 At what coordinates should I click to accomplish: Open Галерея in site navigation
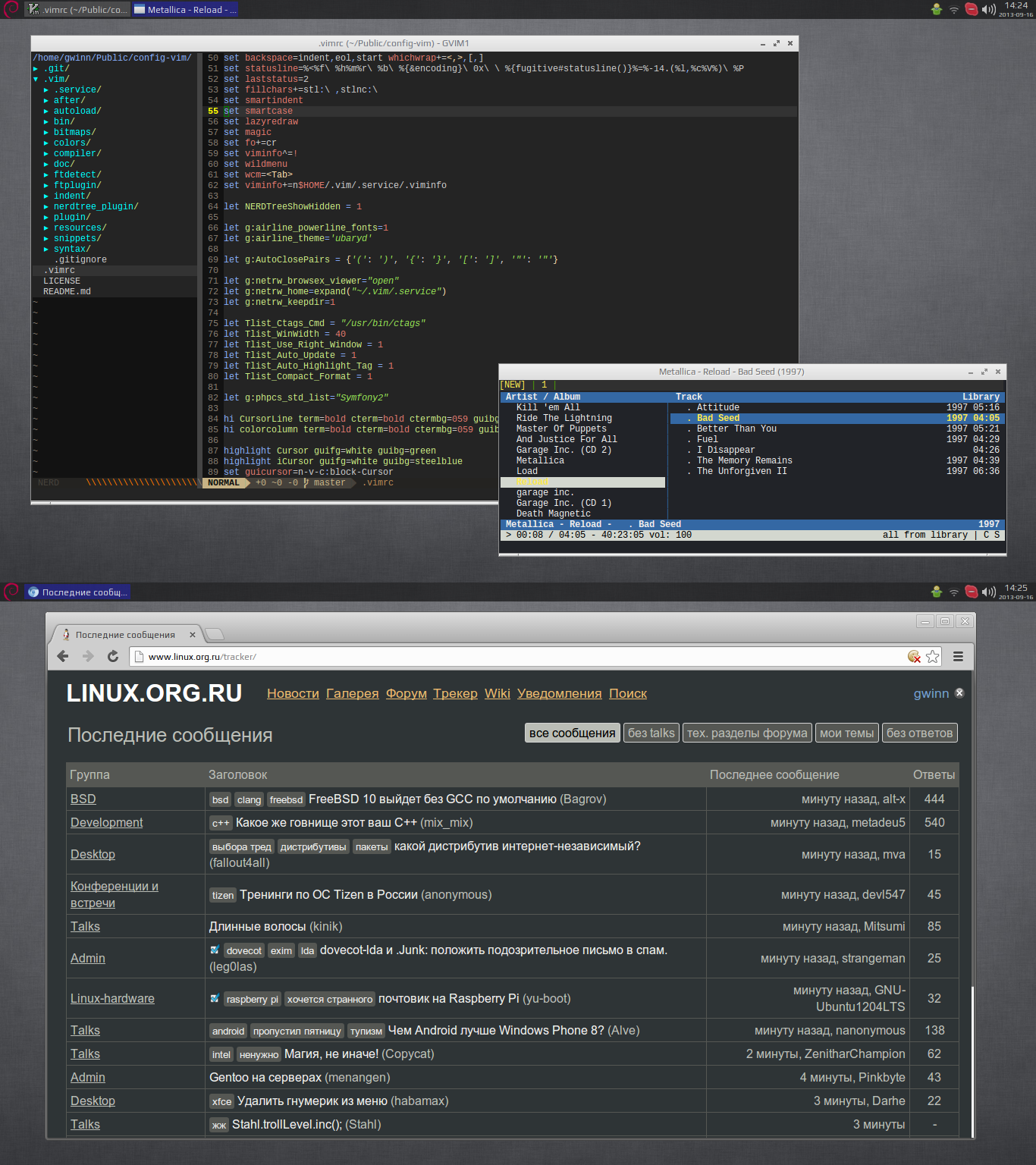(352, 693)
